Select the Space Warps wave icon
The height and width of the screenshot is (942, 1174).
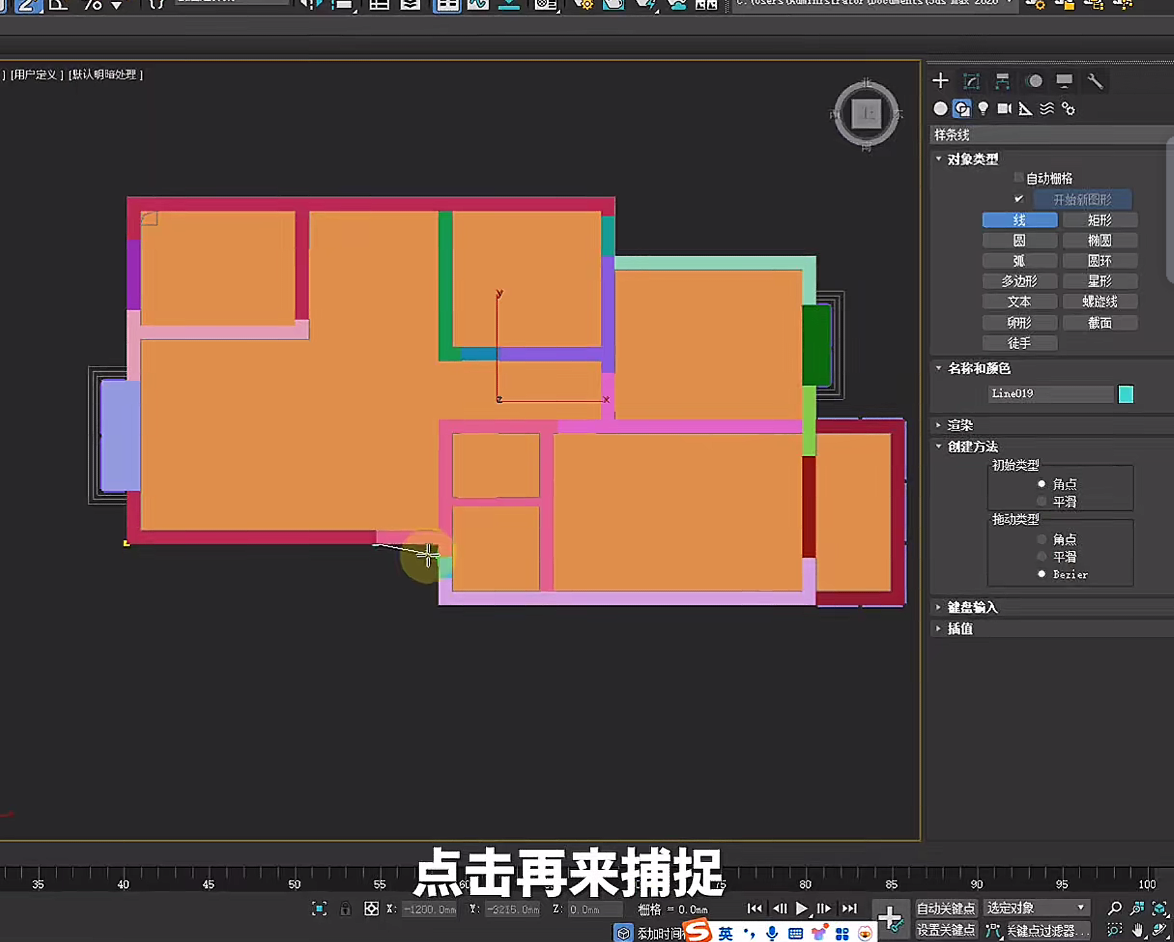(1047, 109)
